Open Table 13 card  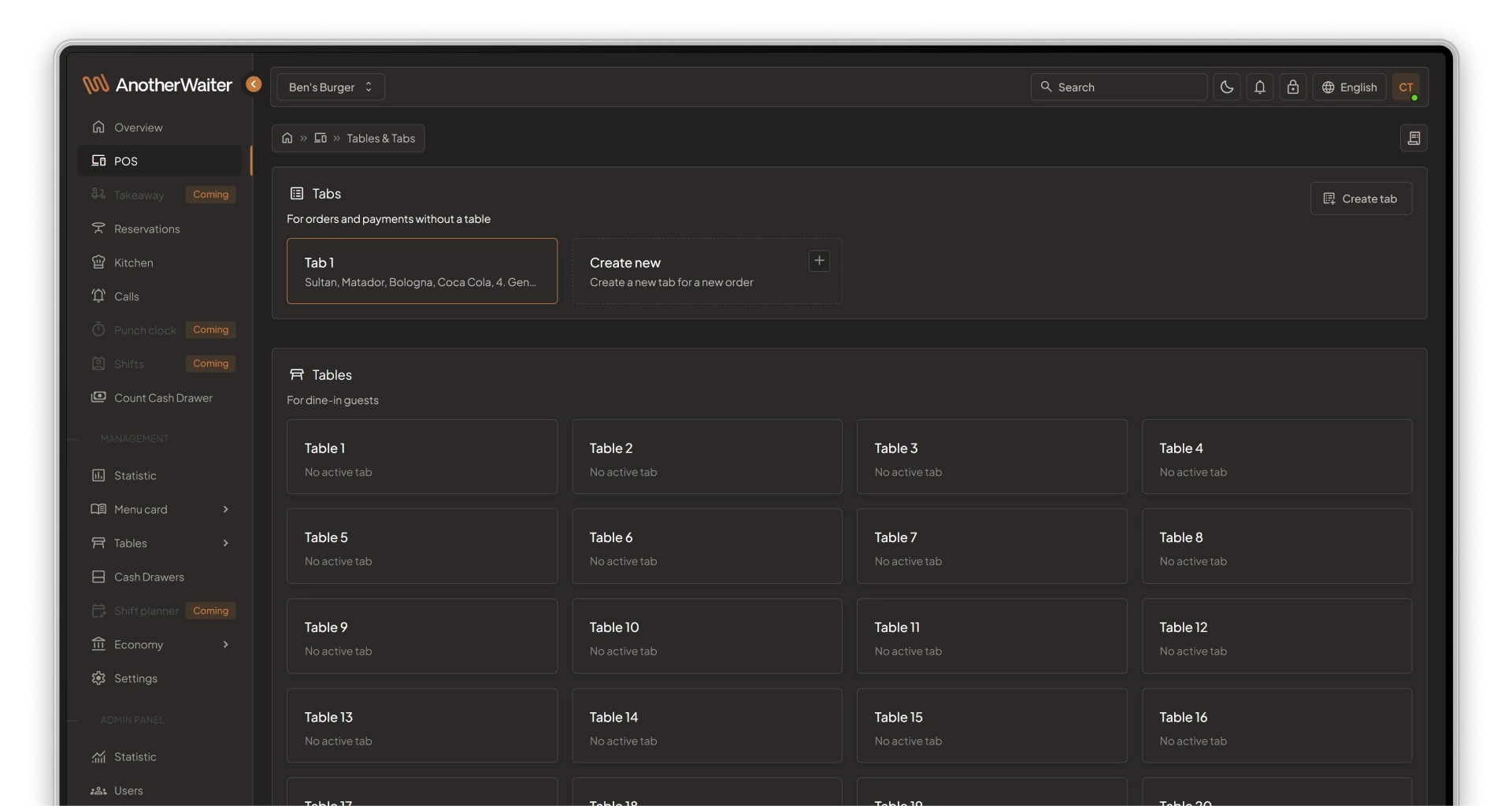[422, 726]
